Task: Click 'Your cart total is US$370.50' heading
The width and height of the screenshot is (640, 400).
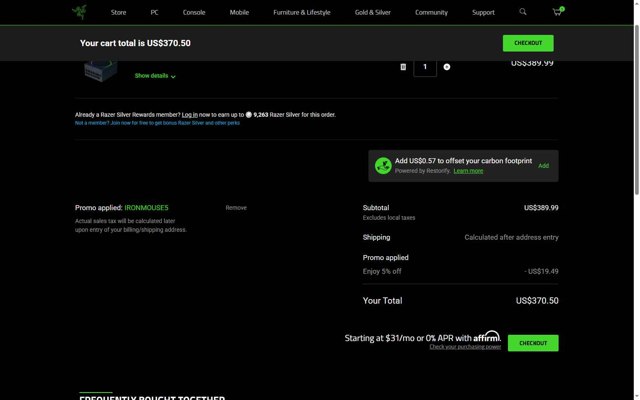Action: click(x=135, y=43)
